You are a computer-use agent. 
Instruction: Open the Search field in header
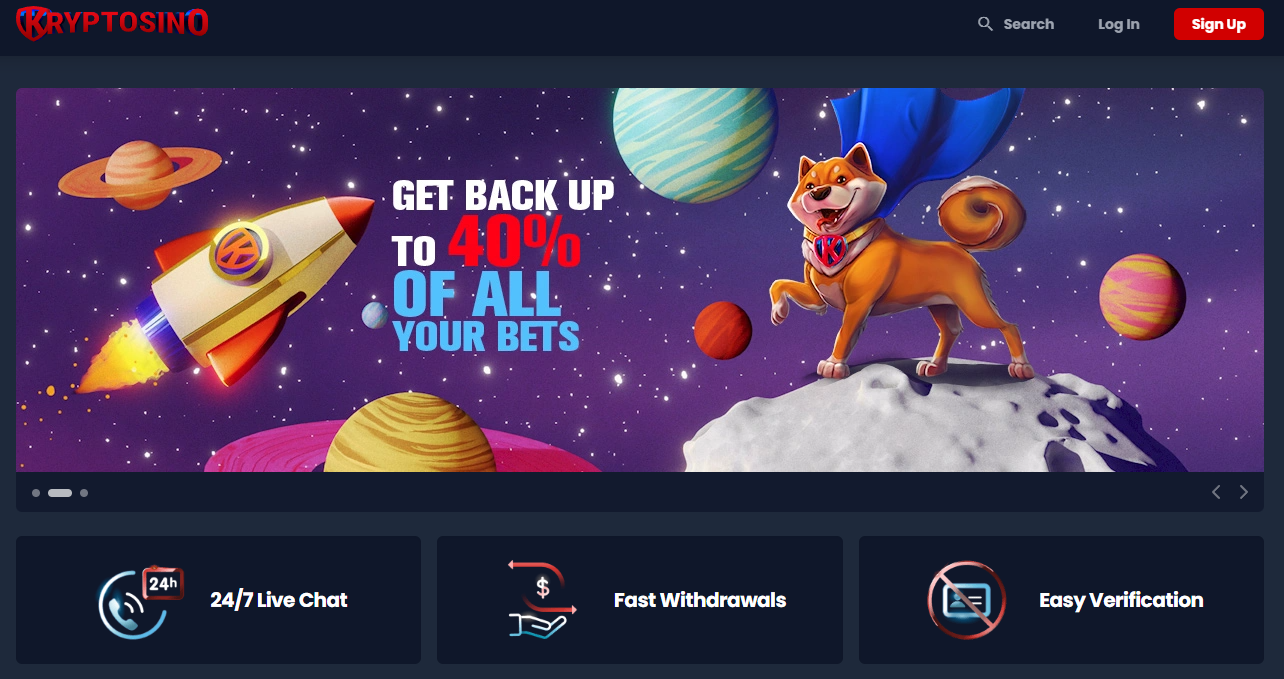(1016, 24)
